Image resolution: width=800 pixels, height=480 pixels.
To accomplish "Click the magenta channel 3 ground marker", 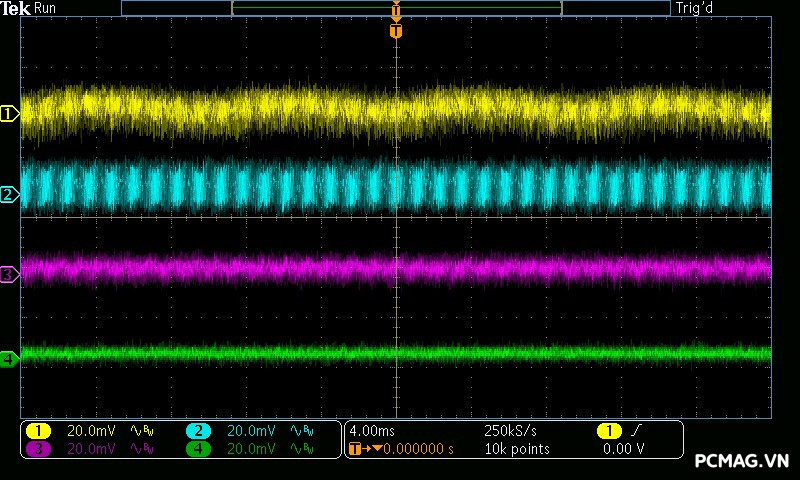I will coord(9,274).
